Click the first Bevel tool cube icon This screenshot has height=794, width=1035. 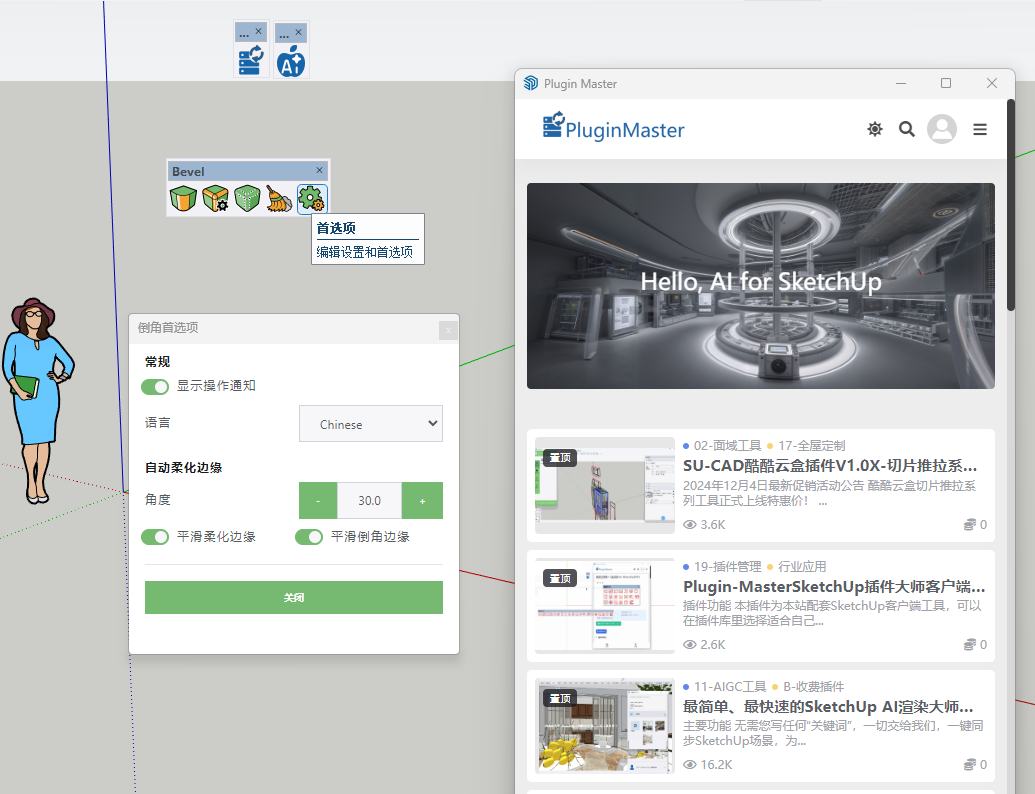pos(182,199)
